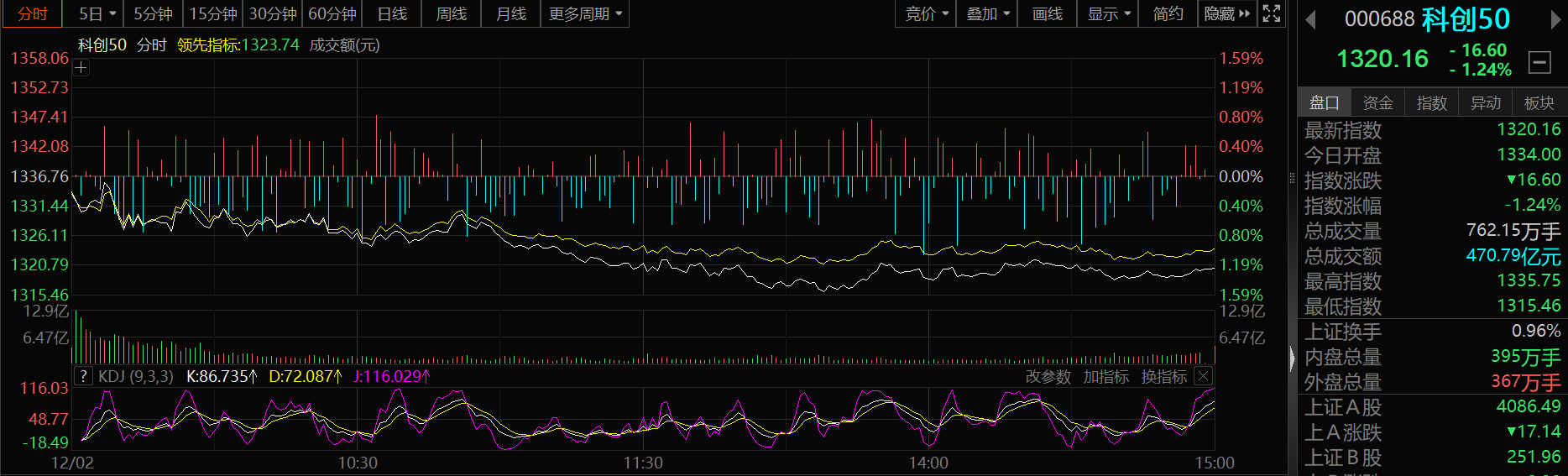Hide the right panel via 隐藏 button
This screenshot has height=476, width=1568.
click(x=1226, y=14)
